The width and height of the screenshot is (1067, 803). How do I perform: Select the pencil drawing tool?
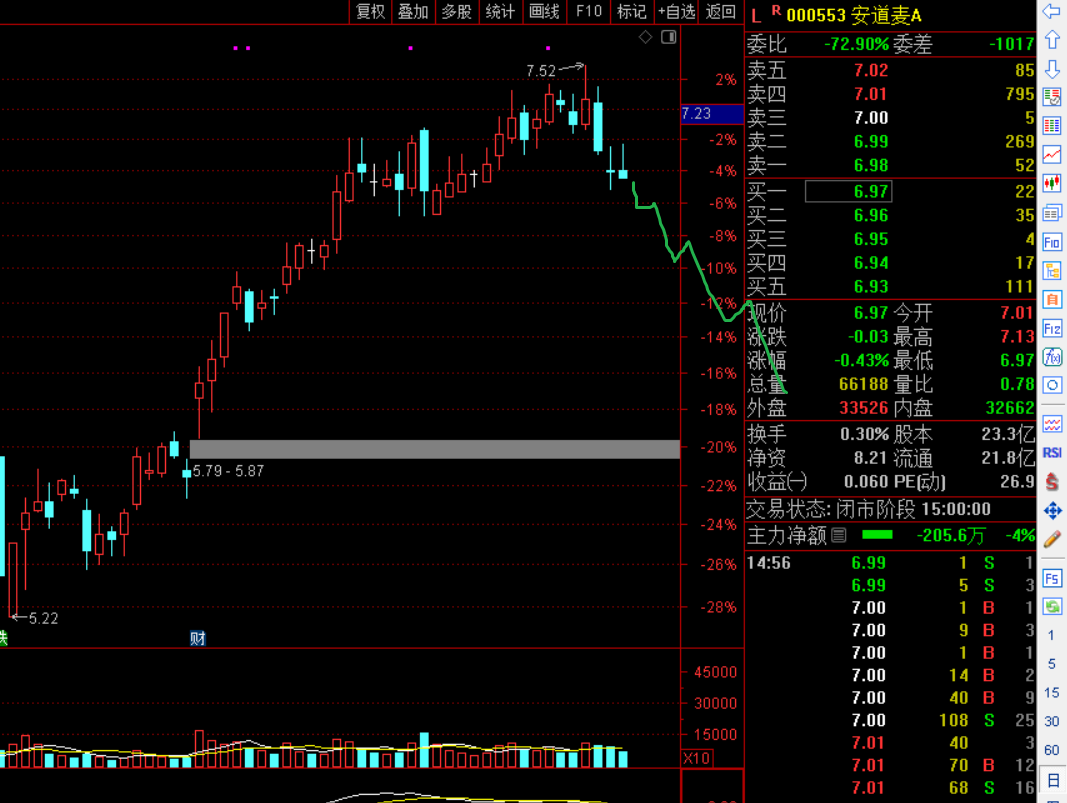click(1052, 539)
